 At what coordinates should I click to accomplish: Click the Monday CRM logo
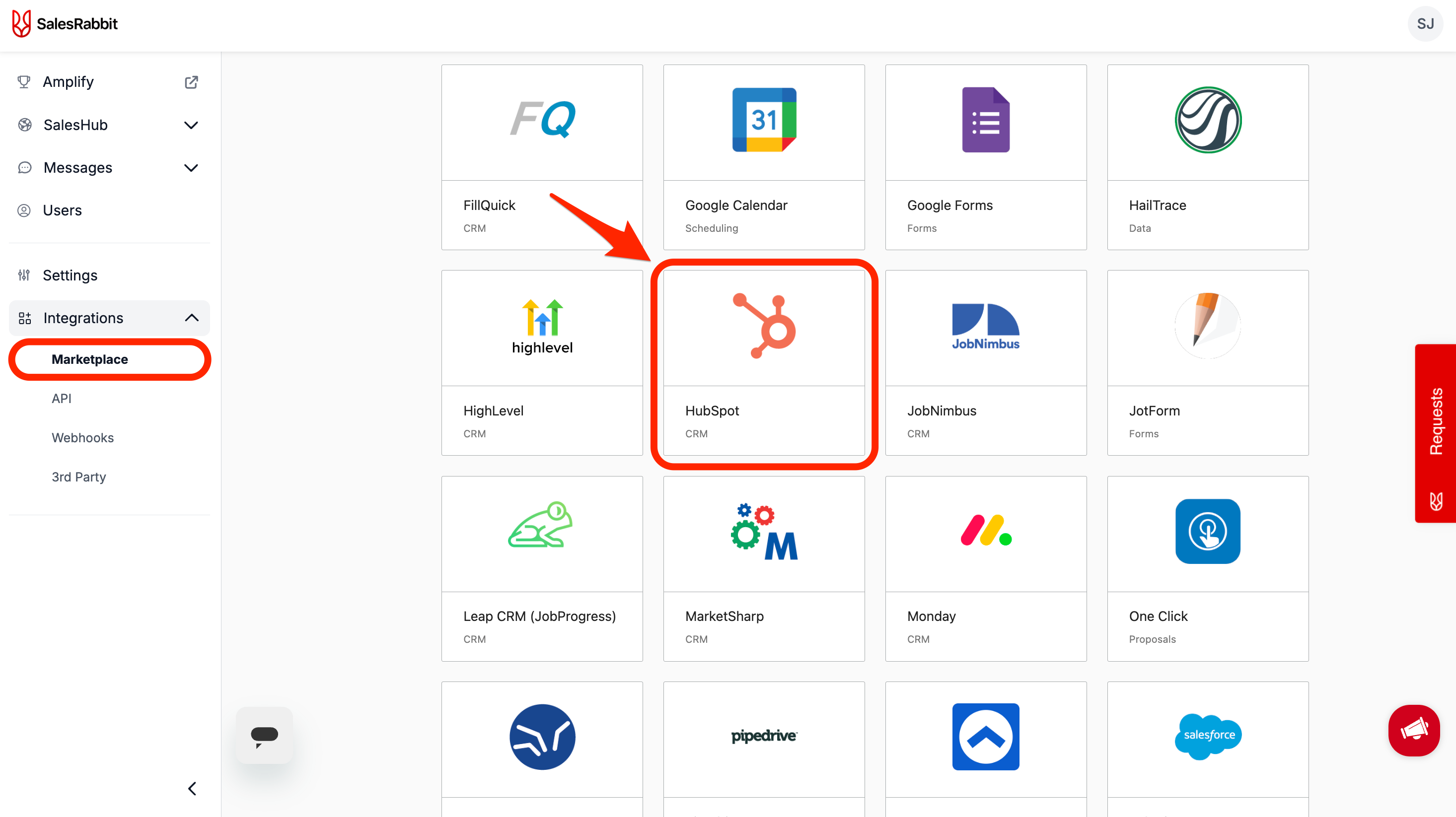coord(985,531)
